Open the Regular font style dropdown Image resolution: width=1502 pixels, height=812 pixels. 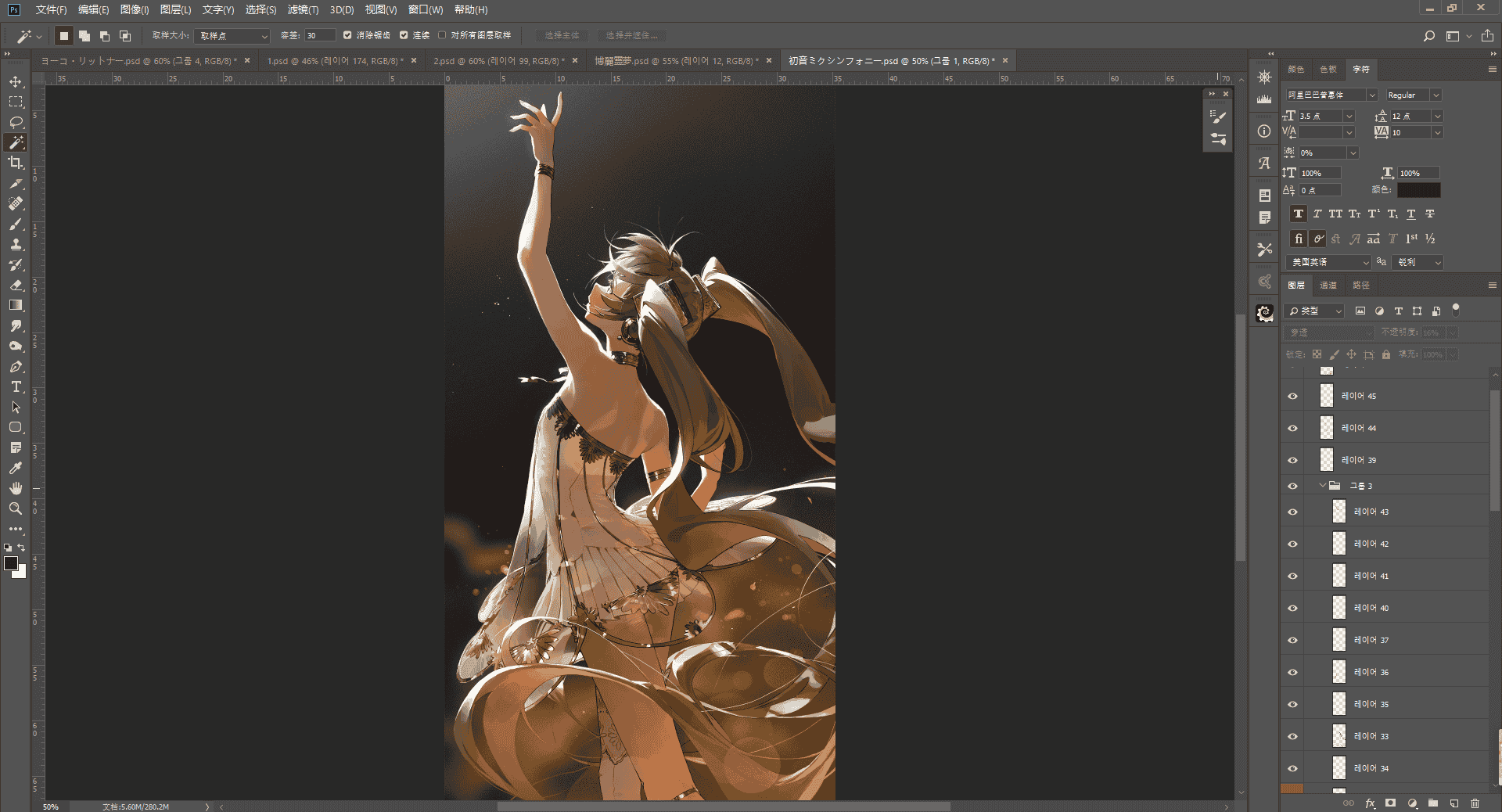(x=1413, y=95)
